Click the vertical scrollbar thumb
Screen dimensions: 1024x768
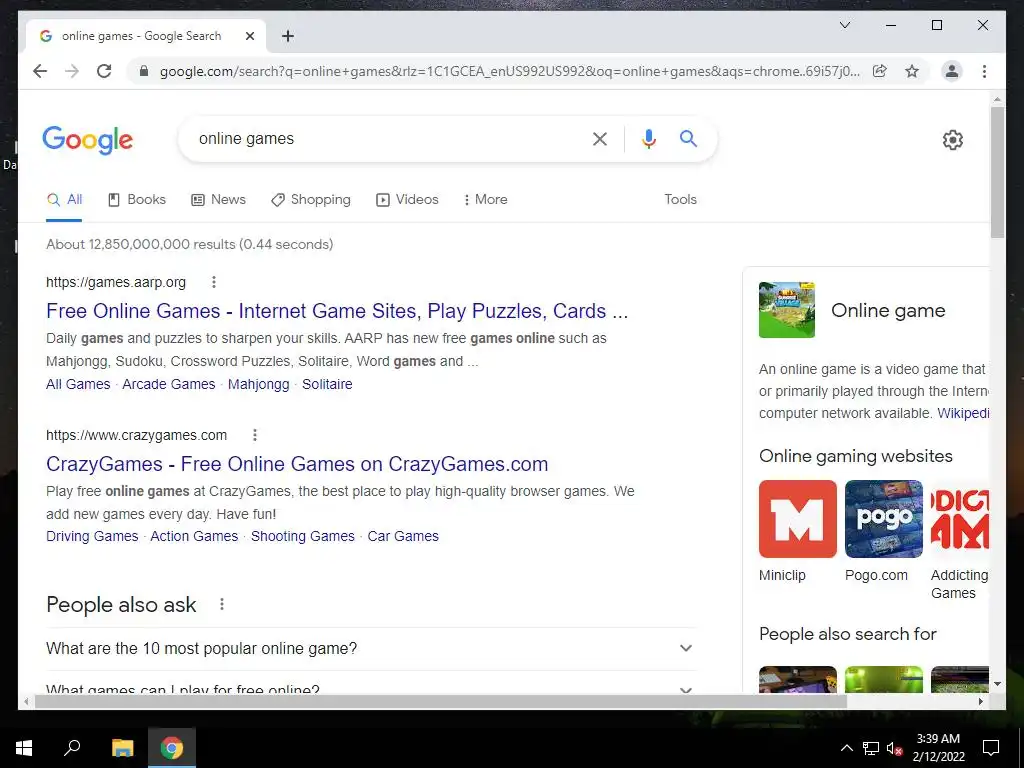click(x=997, y=172)
